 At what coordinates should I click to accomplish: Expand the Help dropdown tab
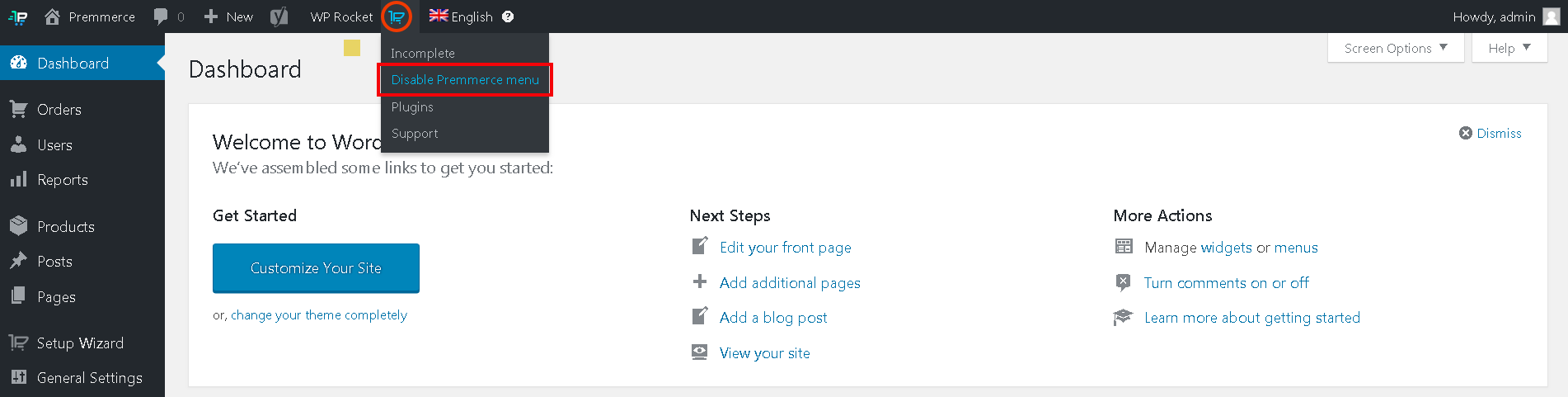(1509, 48)
